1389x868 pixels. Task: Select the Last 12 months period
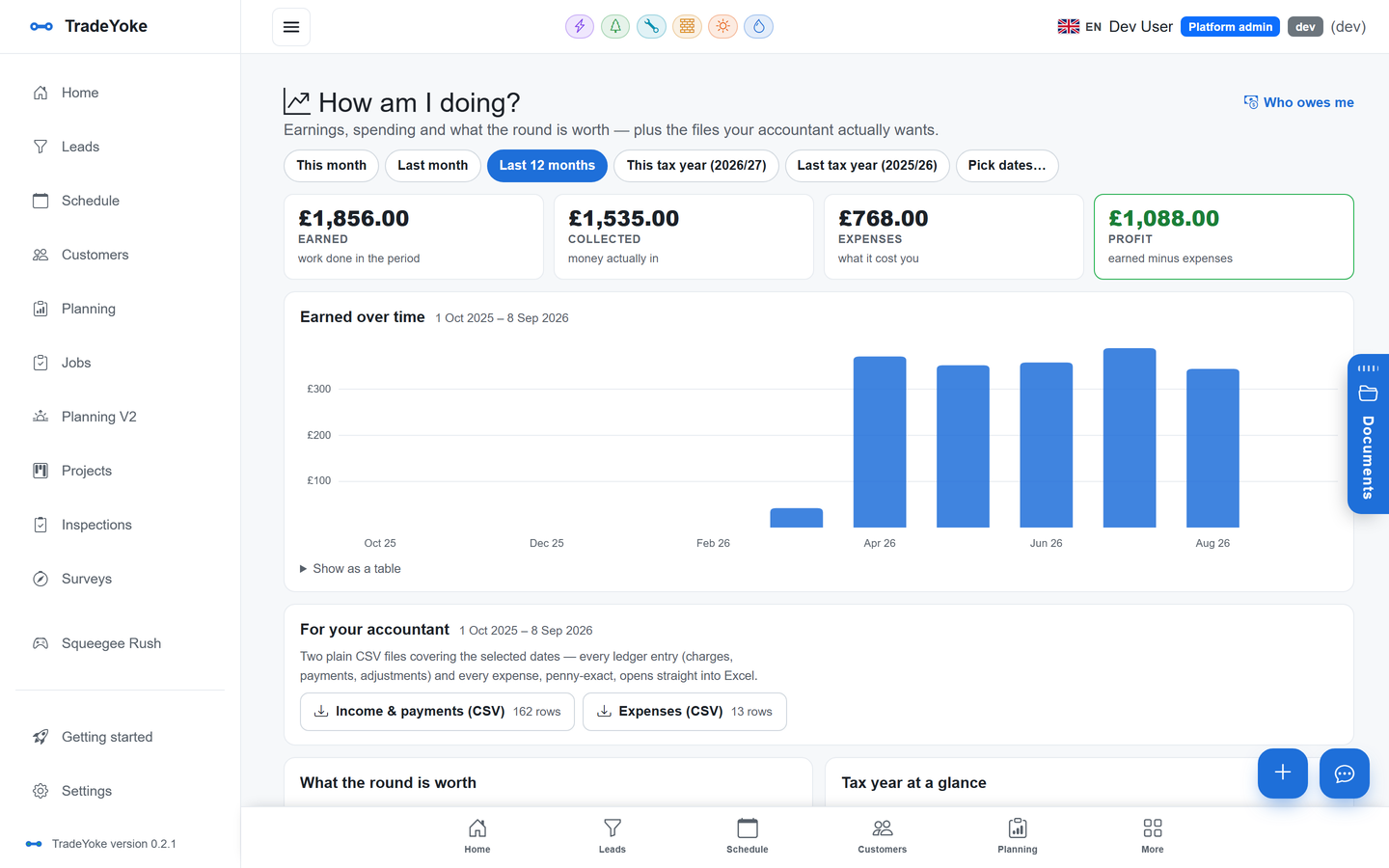pyautogui.click(x=547, y=166)
